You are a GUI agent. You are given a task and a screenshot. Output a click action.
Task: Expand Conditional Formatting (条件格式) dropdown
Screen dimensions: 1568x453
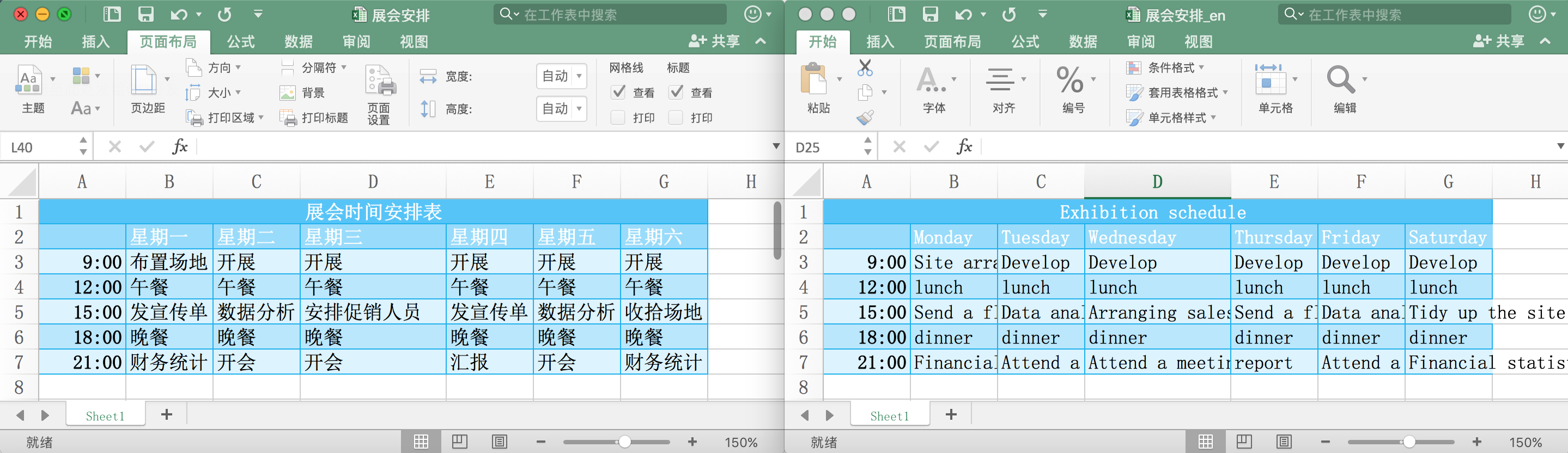coord(1201,68)
